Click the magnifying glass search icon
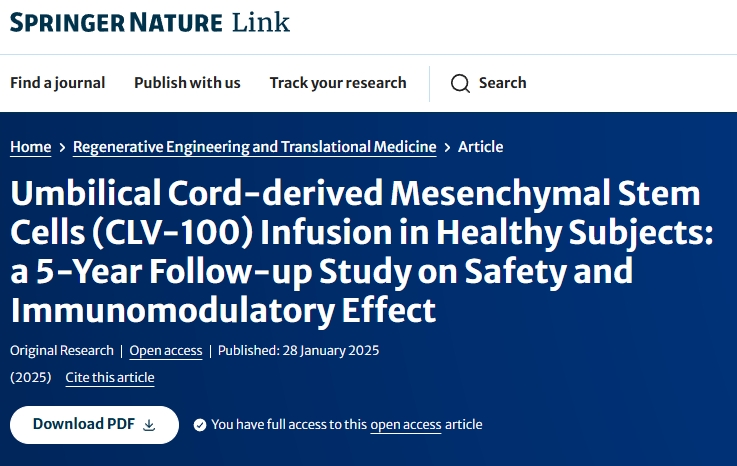This screenshot has width=737, height=466. pos(460,83)
